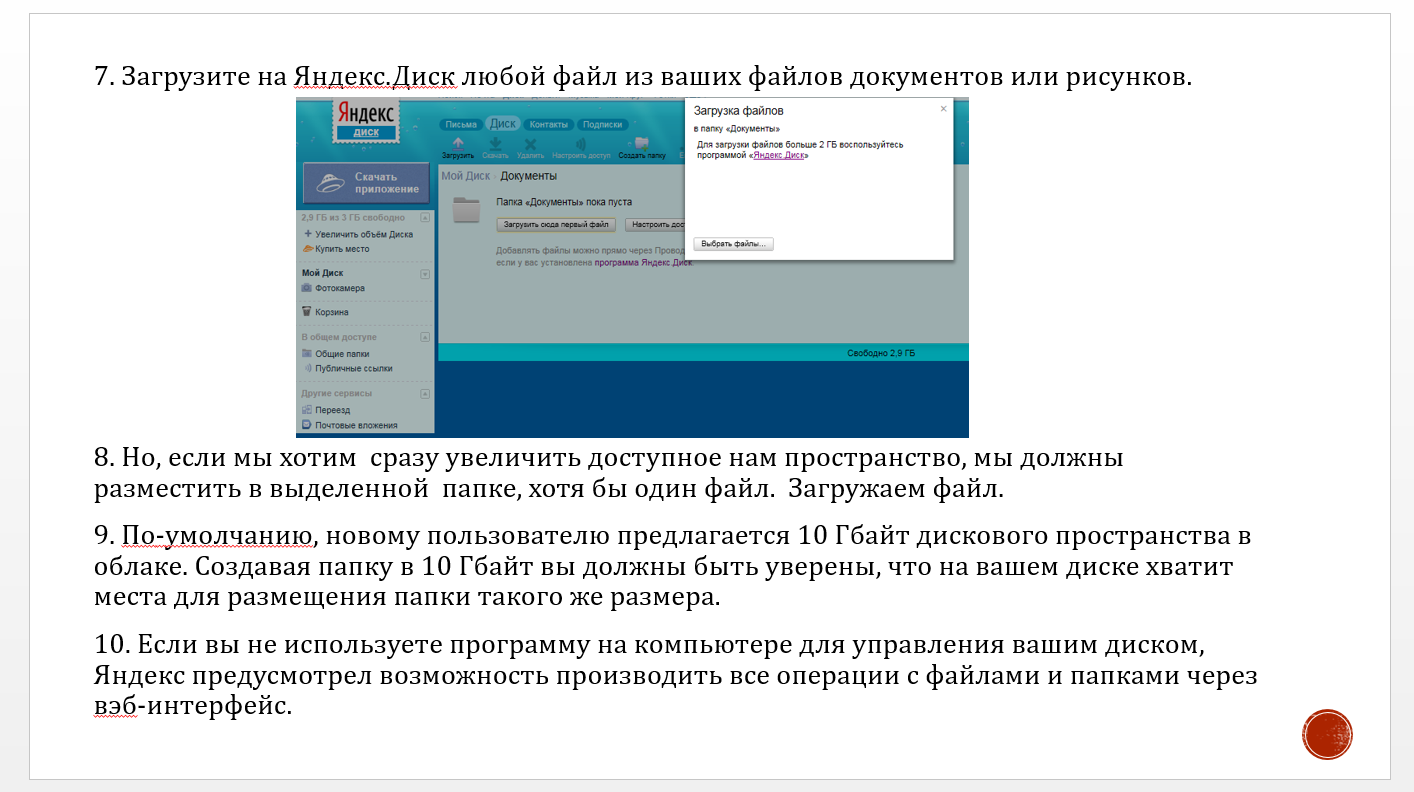Screen dimensions: 1414x792
Task: Click the red circle slide button
Action: click(x=1327, y=735)
